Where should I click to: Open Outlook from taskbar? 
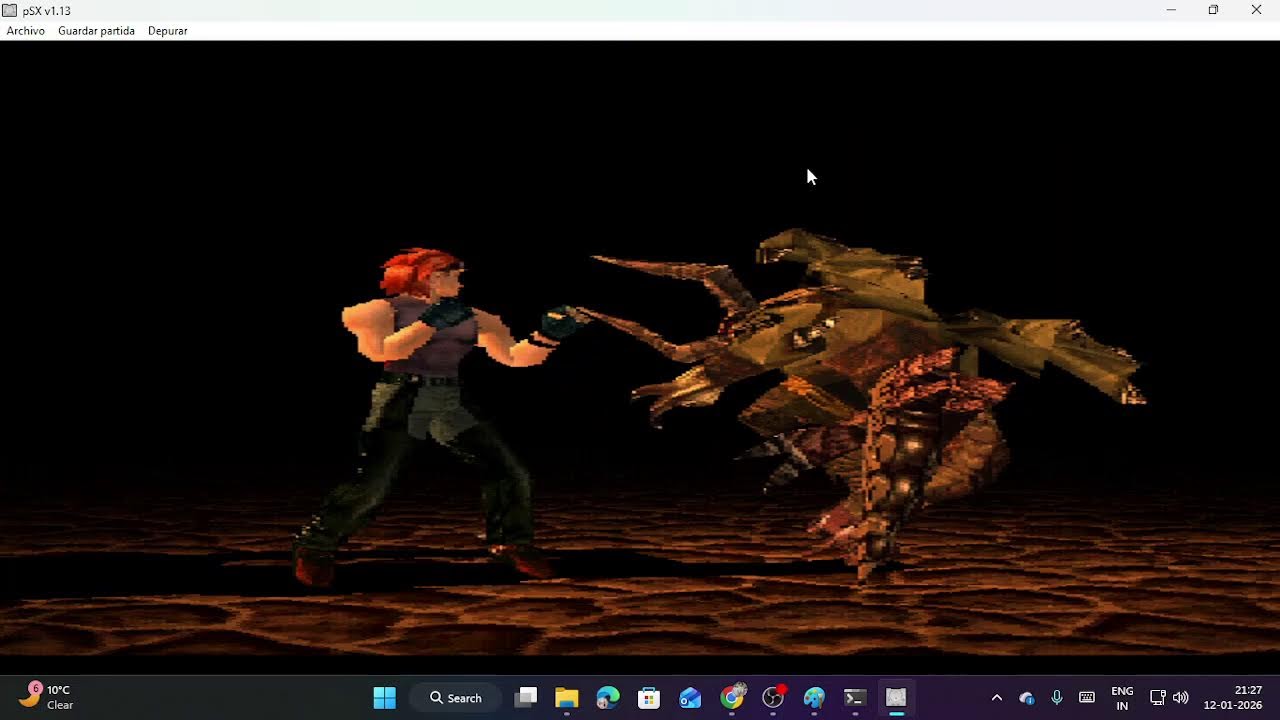click(690, 698)
